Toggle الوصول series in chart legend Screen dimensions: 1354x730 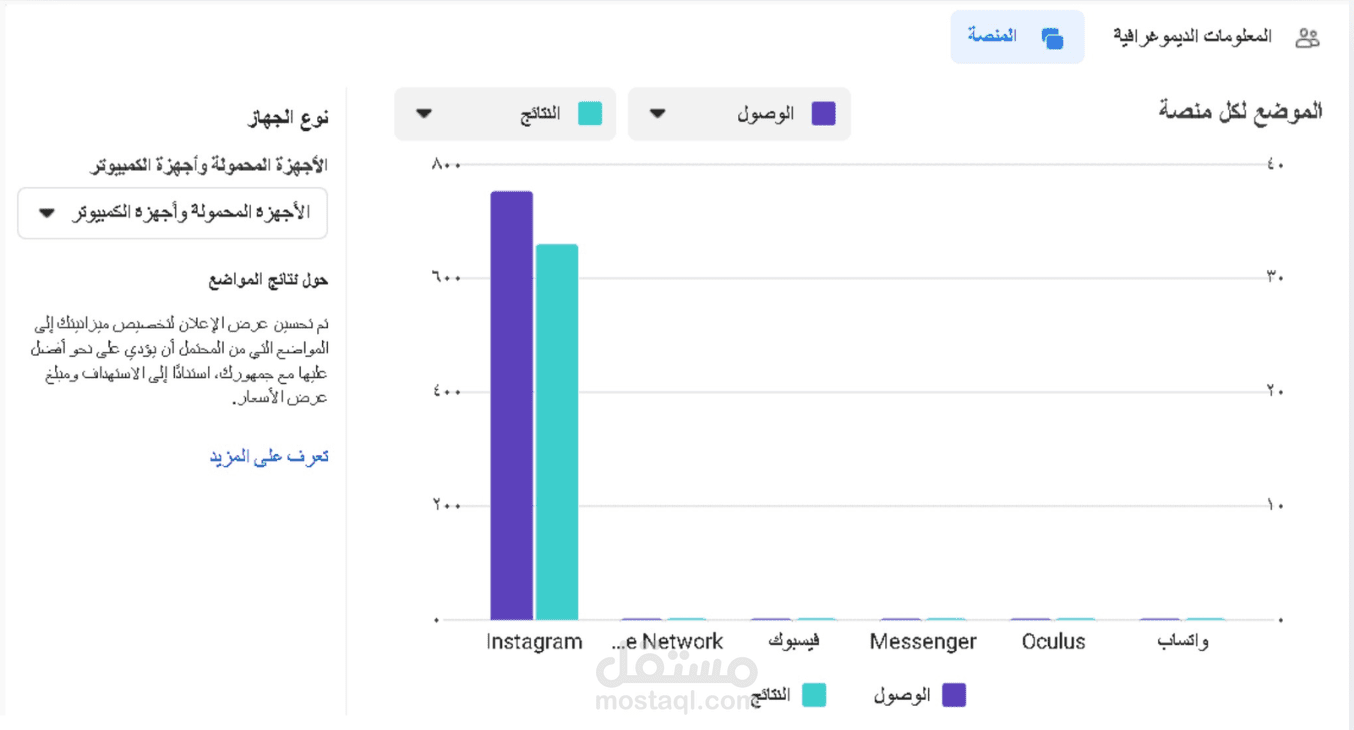[920, 695]
